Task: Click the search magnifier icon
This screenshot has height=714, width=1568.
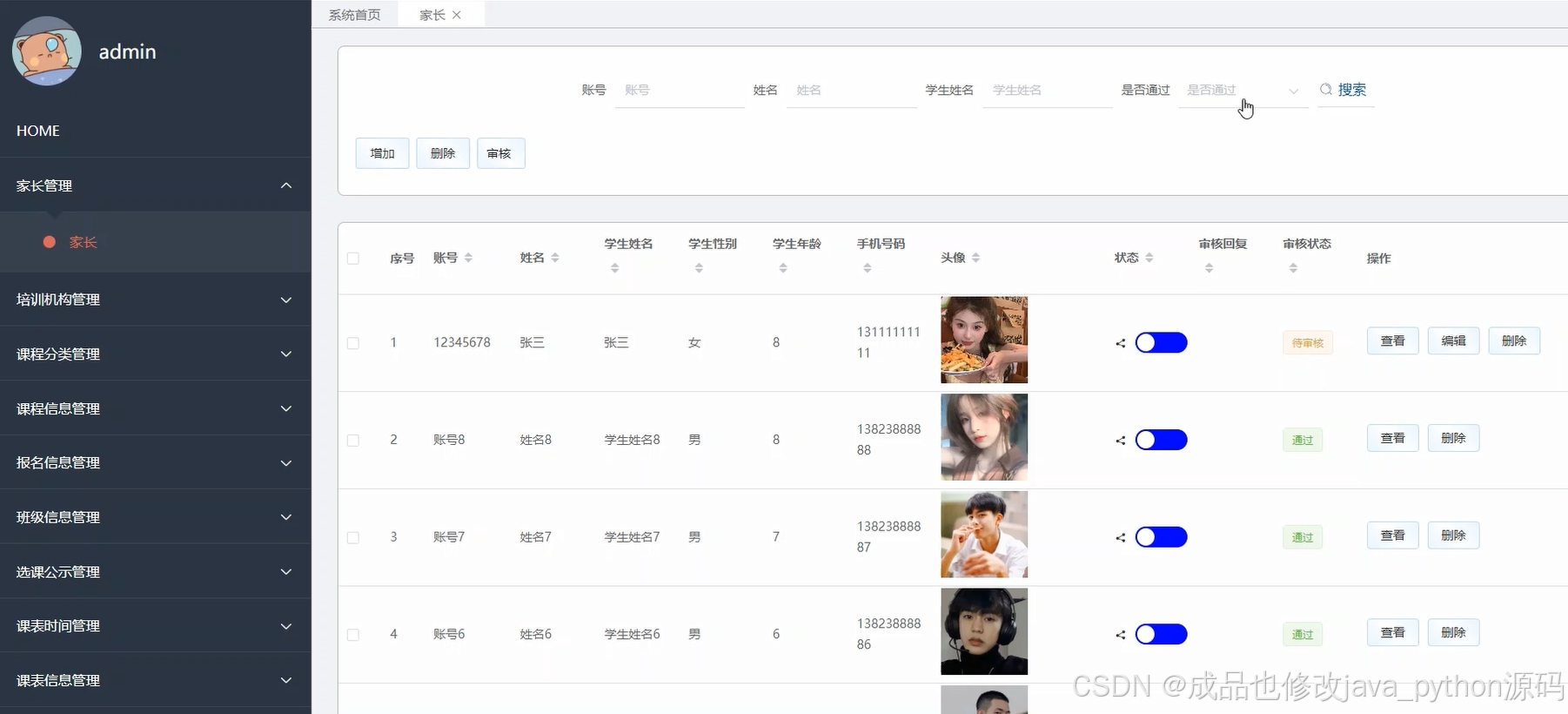Action: coord(1326,90)
